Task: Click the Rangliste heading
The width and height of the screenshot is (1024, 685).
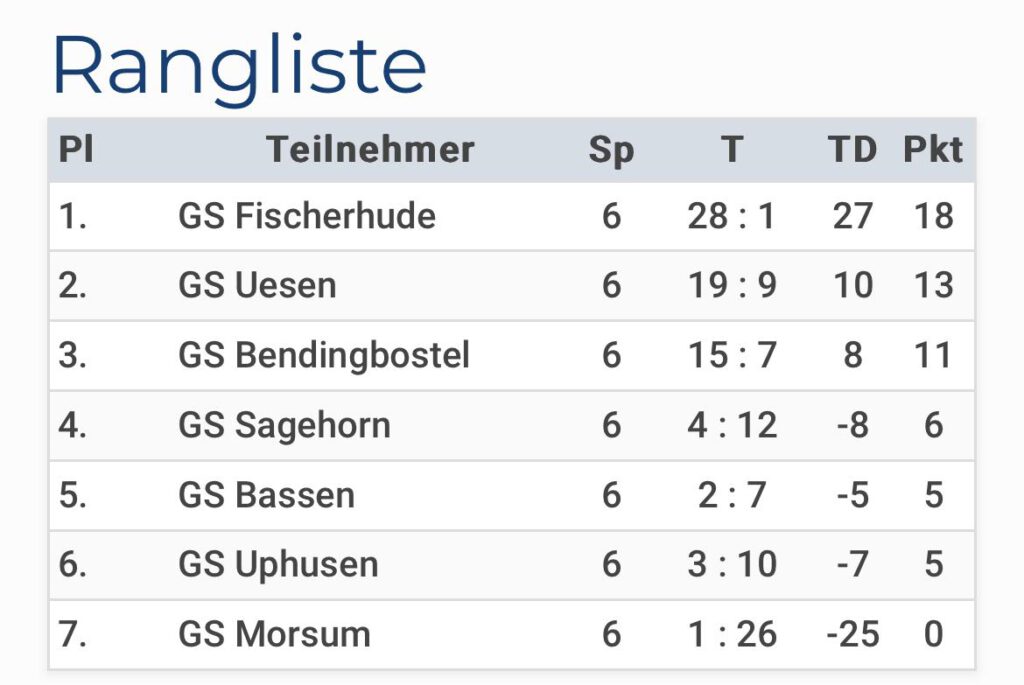Action: pos(239,66)
